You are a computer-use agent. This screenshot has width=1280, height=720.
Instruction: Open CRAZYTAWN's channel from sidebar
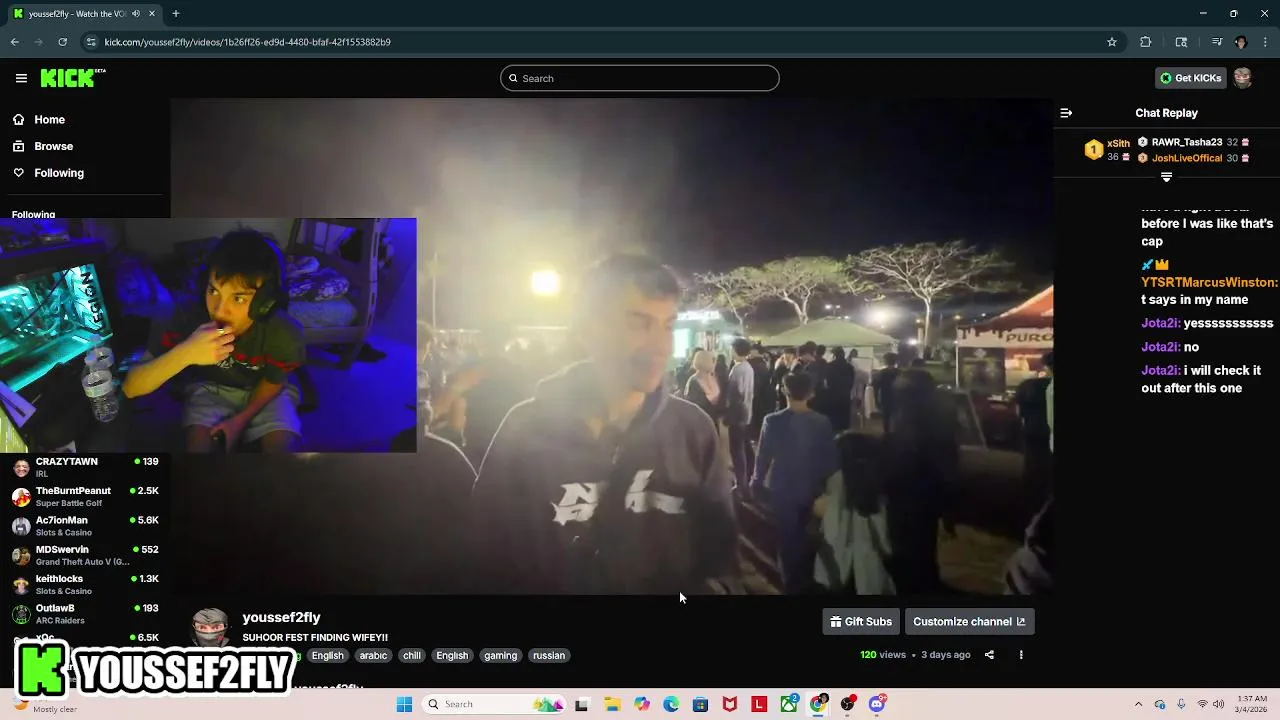point(85,467)
